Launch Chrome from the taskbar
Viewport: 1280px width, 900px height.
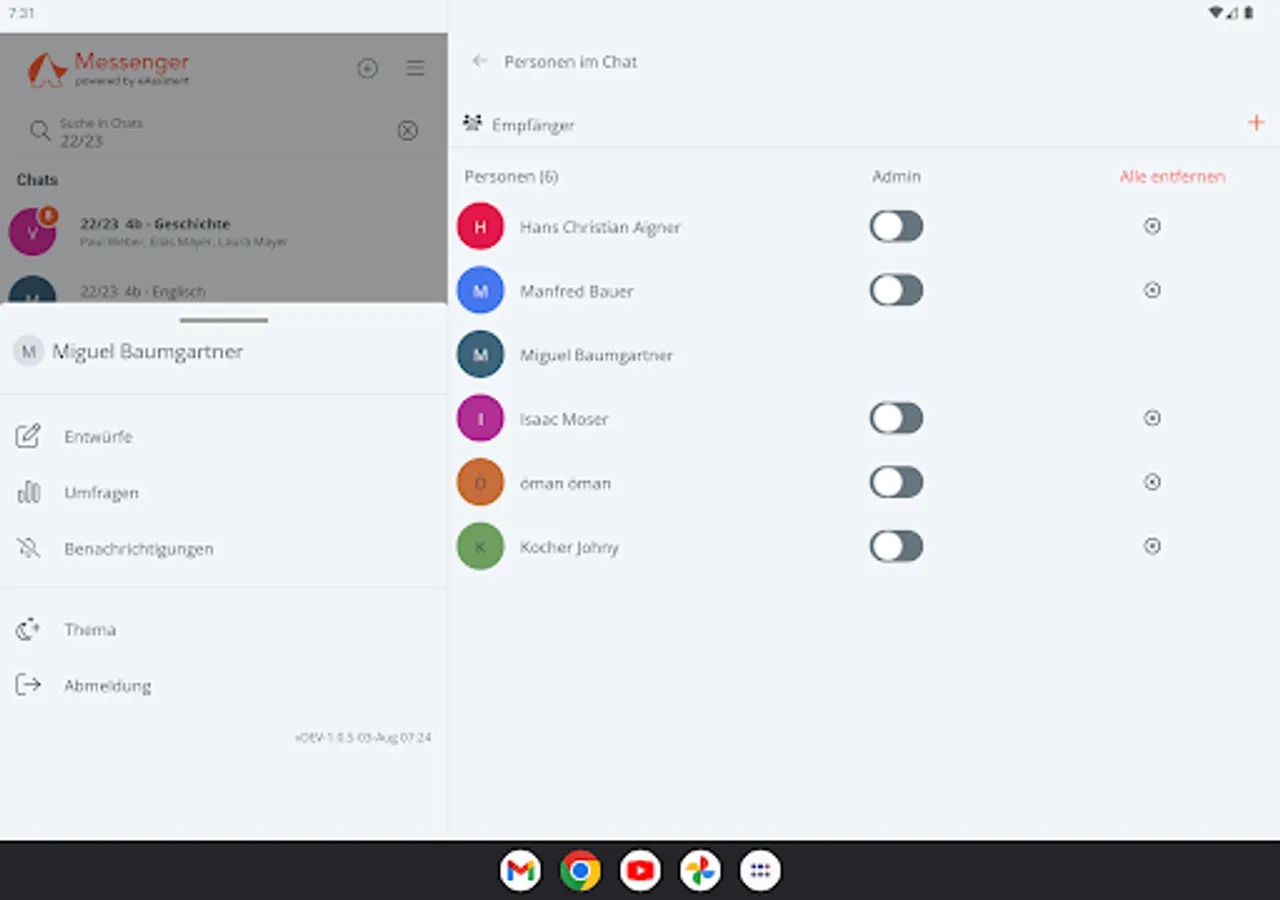click(x=580, y=871)
